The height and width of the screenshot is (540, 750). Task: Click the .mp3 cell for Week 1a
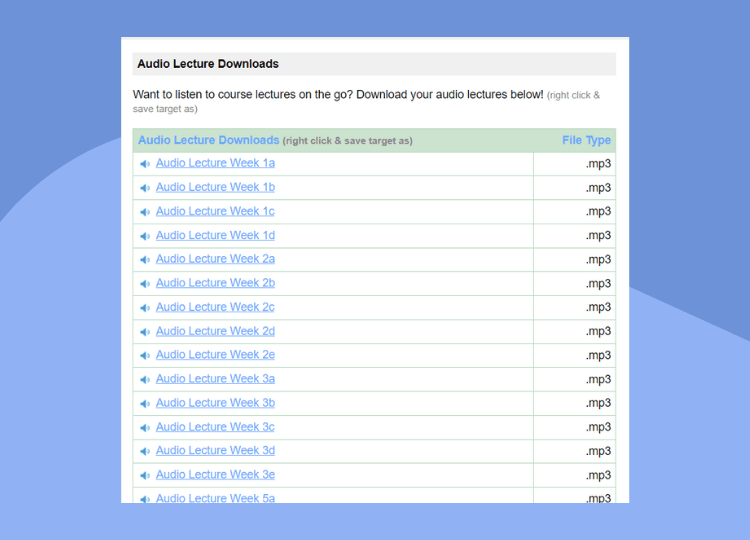[x=574, y=164]
